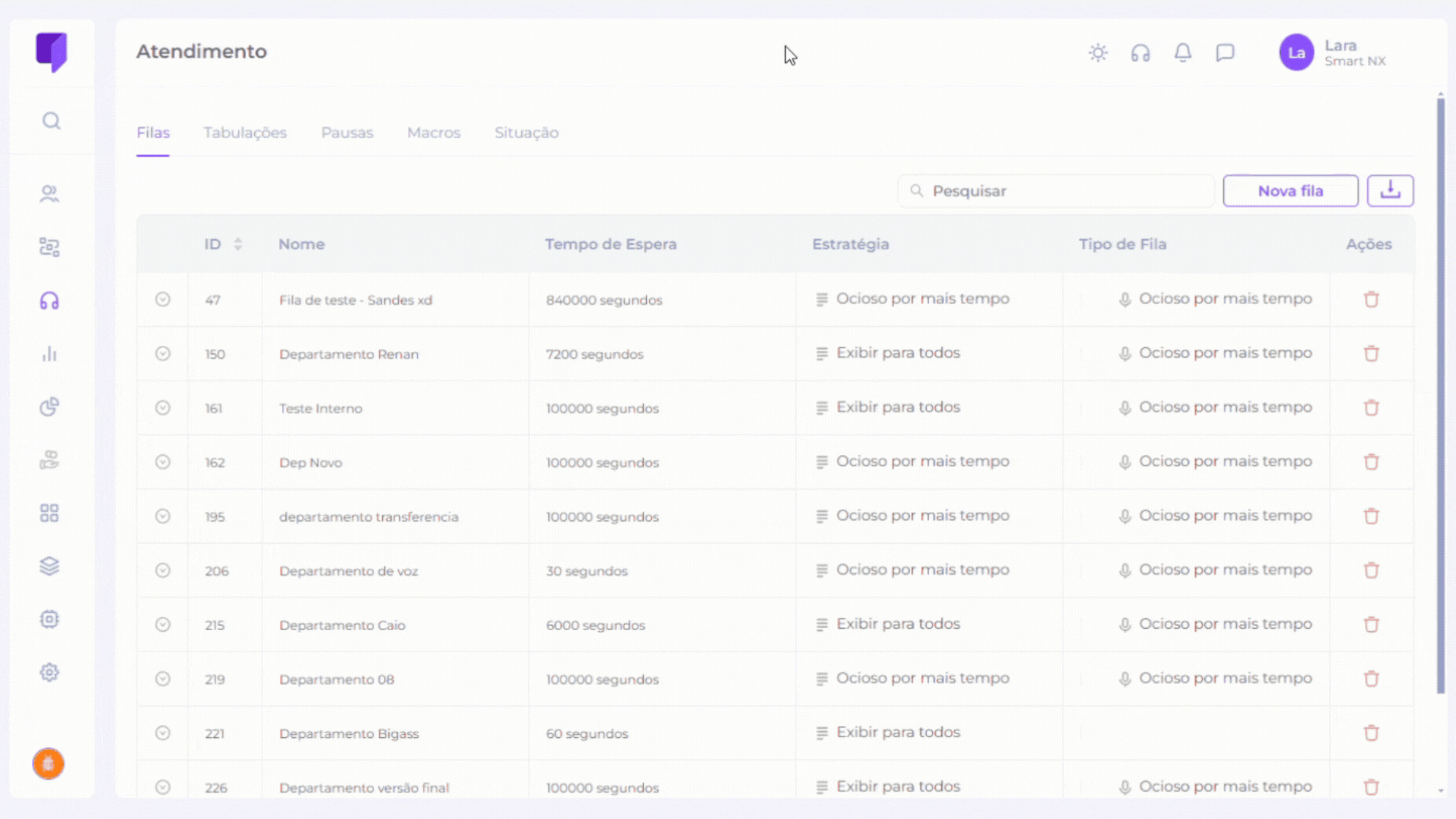Expand the Departamento Caio row

[x=163, y=625]
